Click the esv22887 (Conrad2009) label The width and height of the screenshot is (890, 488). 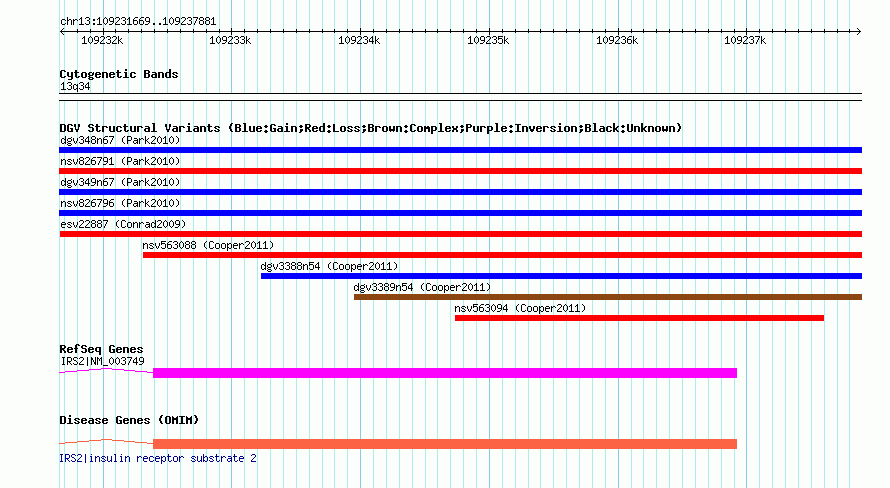point(123,224)
